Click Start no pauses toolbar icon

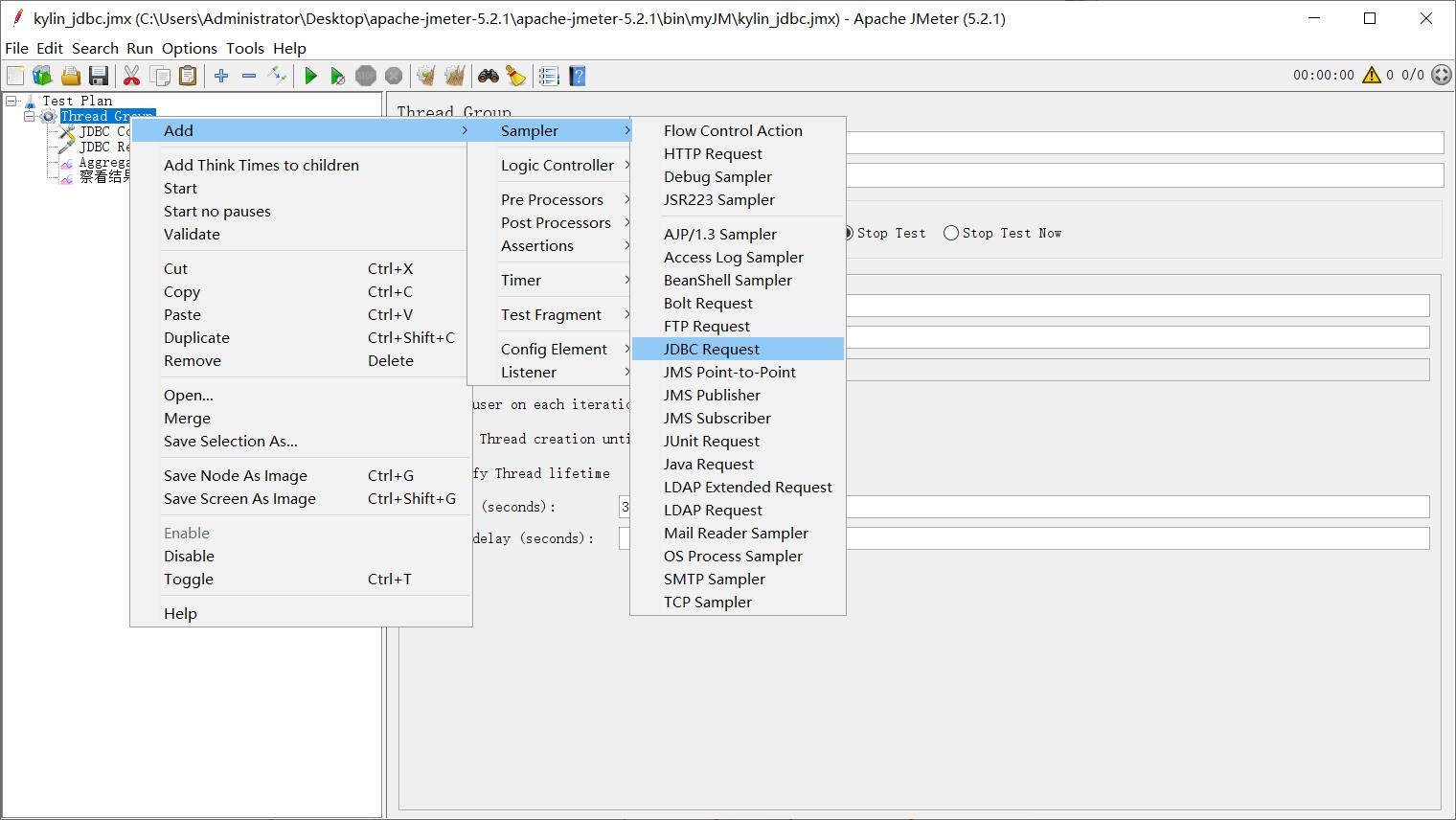pyautogui.click(x=337, y=76)
